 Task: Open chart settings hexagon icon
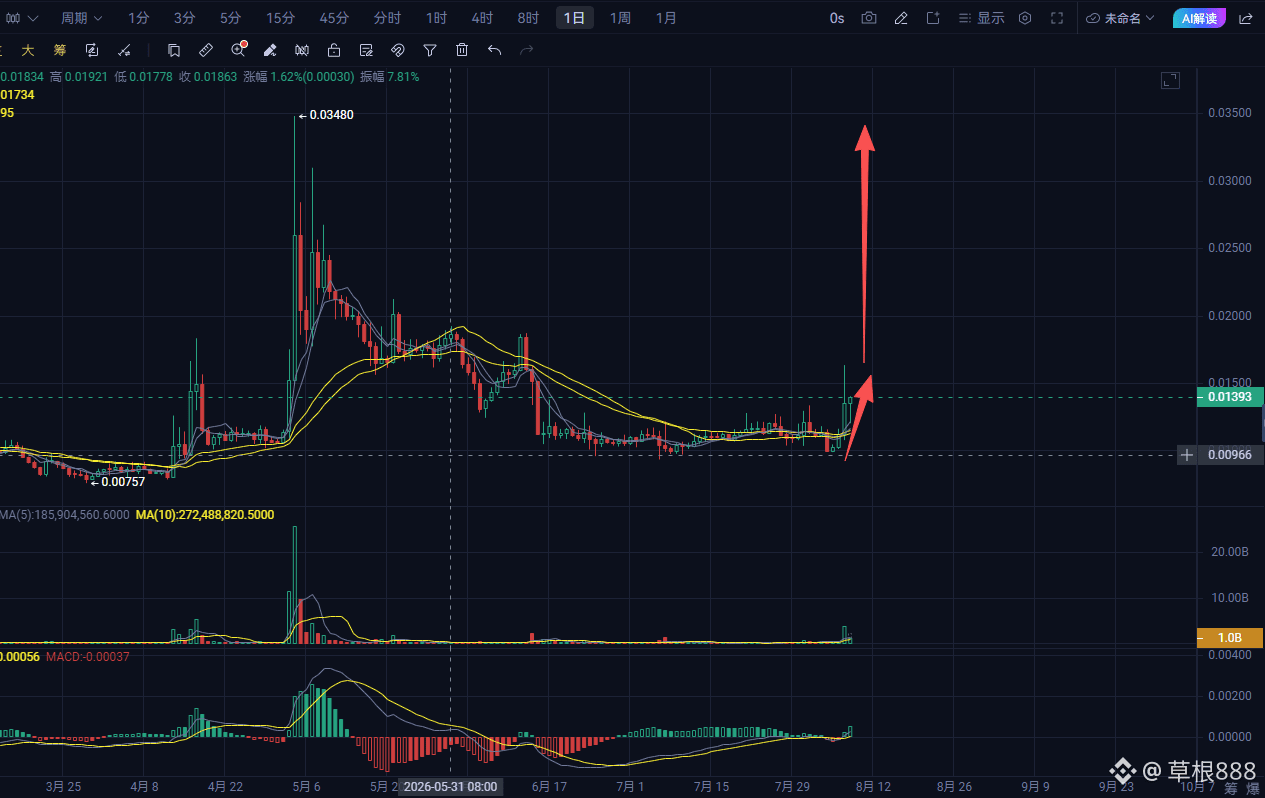[1025, 18]
